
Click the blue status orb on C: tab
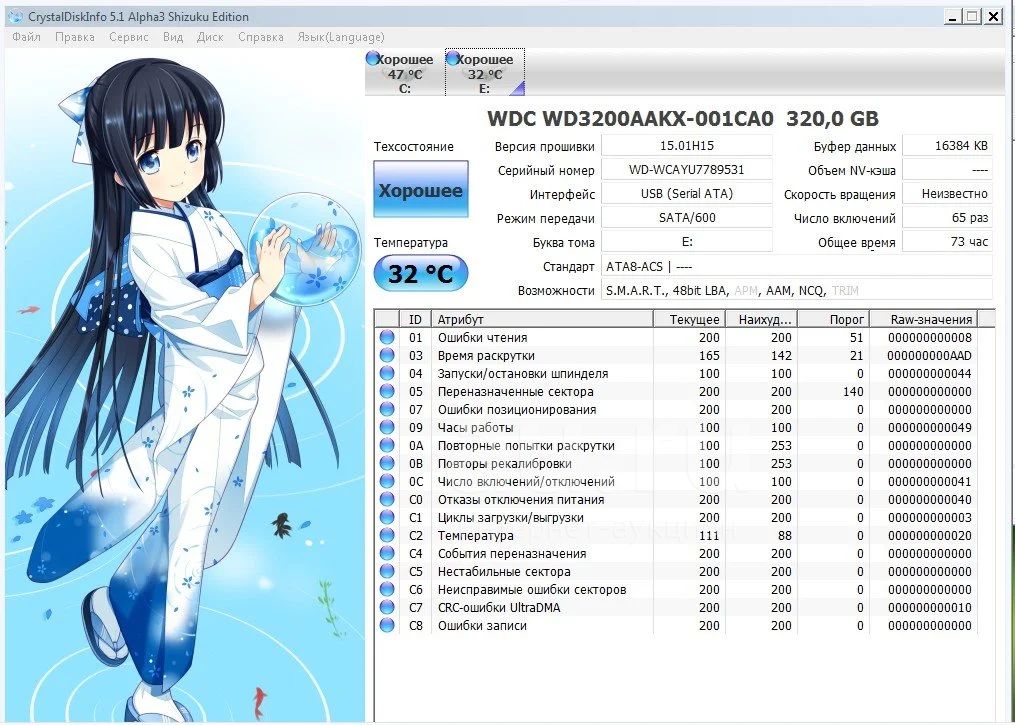[373, 58]
